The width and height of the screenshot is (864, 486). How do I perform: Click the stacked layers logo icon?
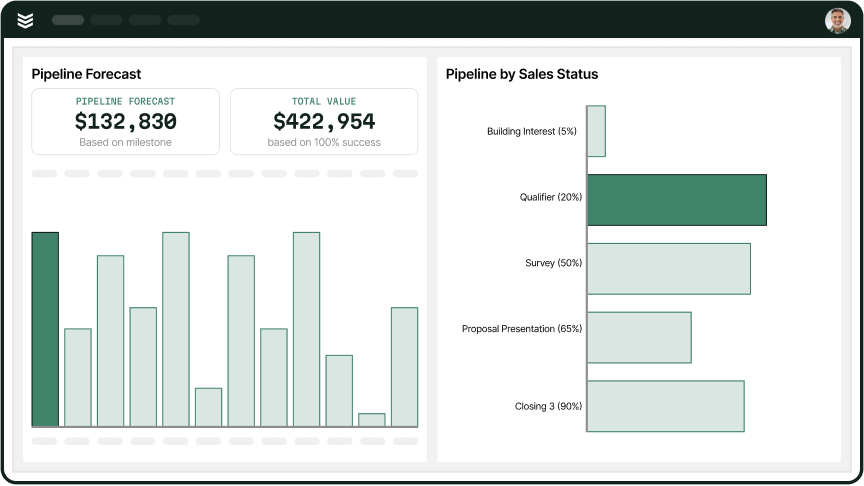(26, 20)
